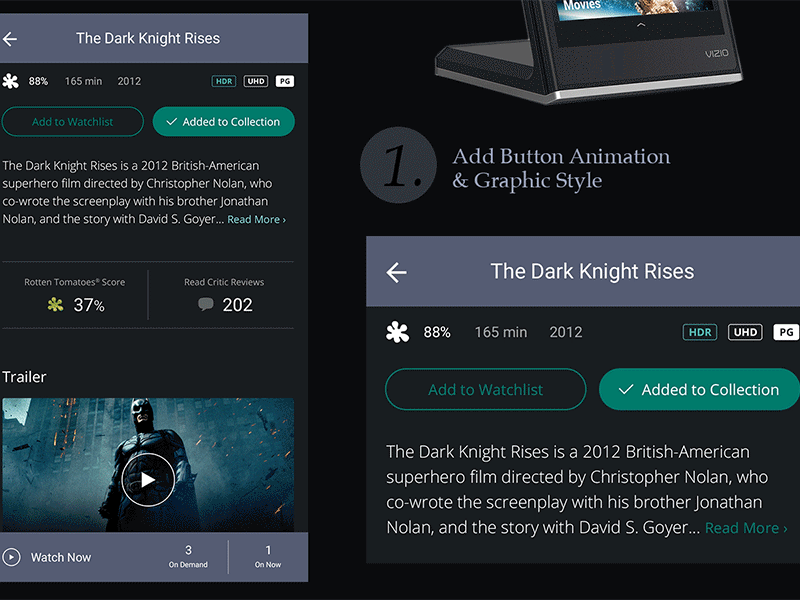Screen dimensions: 800x600
Task: Click small 165 min runtime text
Action: 83,81
